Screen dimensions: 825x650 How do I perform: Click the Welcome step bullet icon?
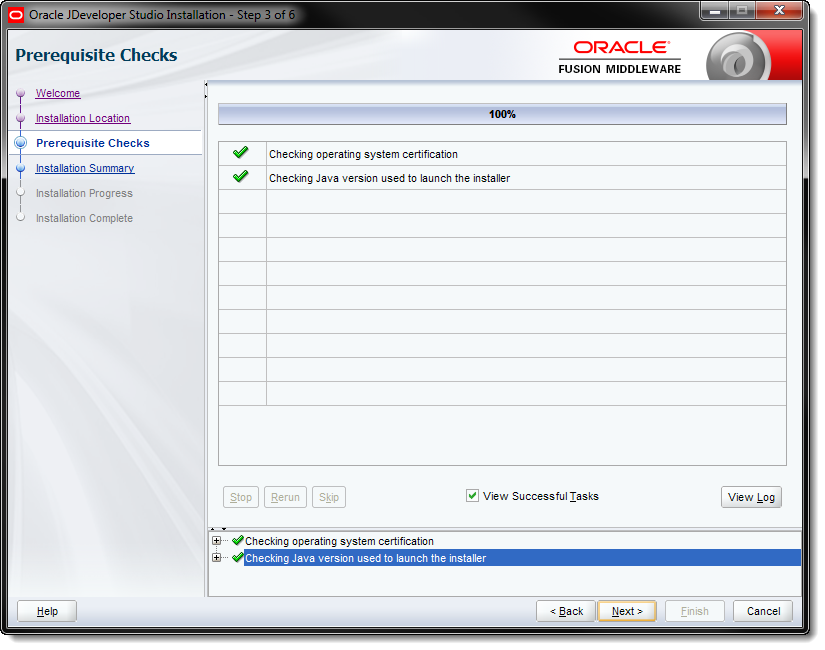[20, 94]
